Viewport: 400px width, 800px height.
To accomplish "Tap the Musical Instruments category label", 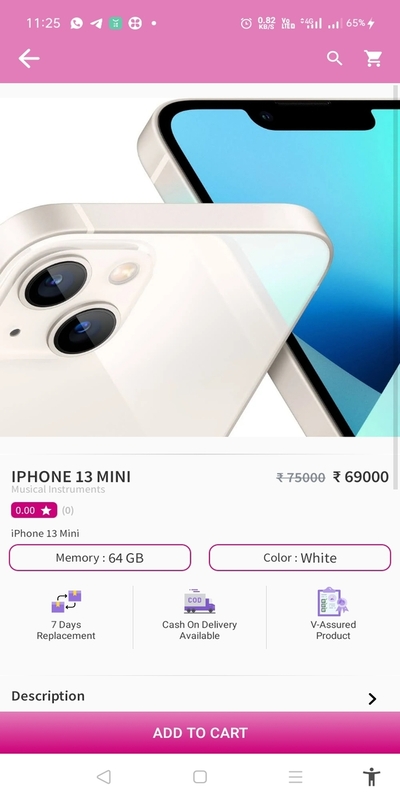I will (x=58, y=489).
